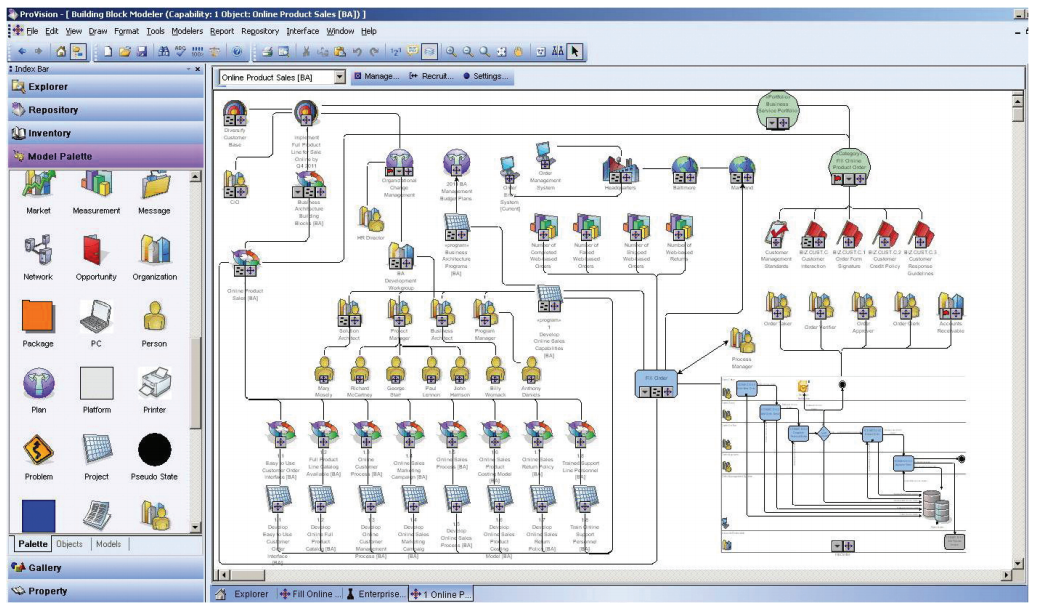Open the Online Product Sales dropdown
Screen dimensions: 1037x611
point(340,77)
